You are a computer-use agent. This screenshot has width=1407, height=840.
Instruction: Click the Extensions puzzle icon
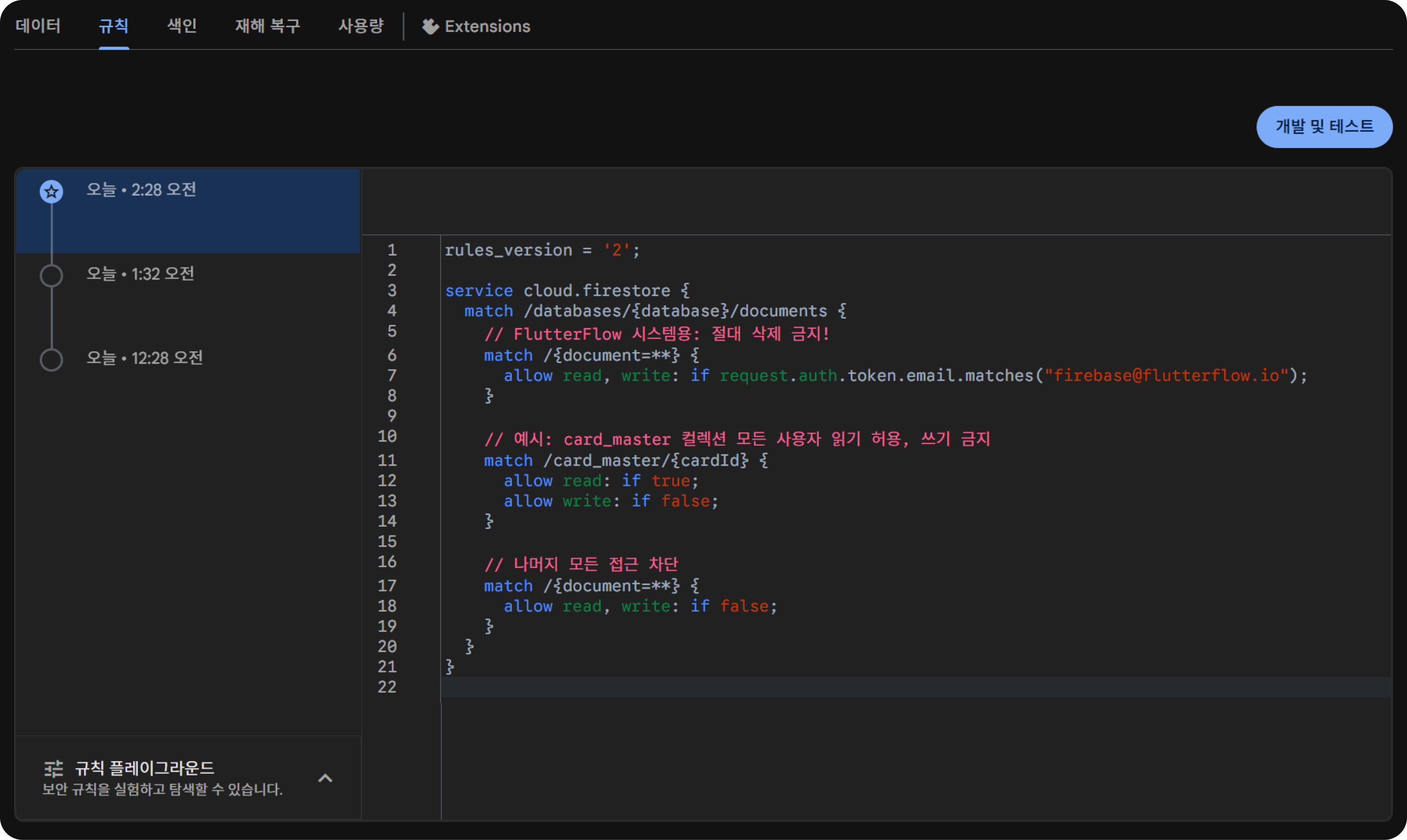click(x=430, y=27)
